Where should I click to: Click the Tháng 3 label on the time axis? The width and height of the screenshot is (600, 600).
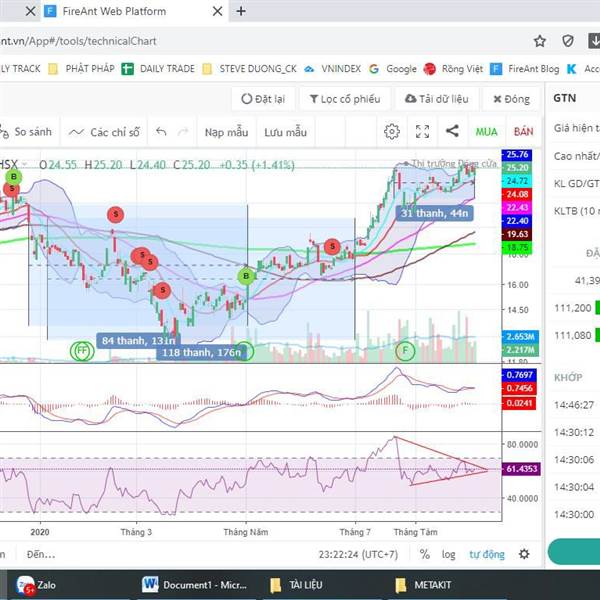click(x=136, y=532)
